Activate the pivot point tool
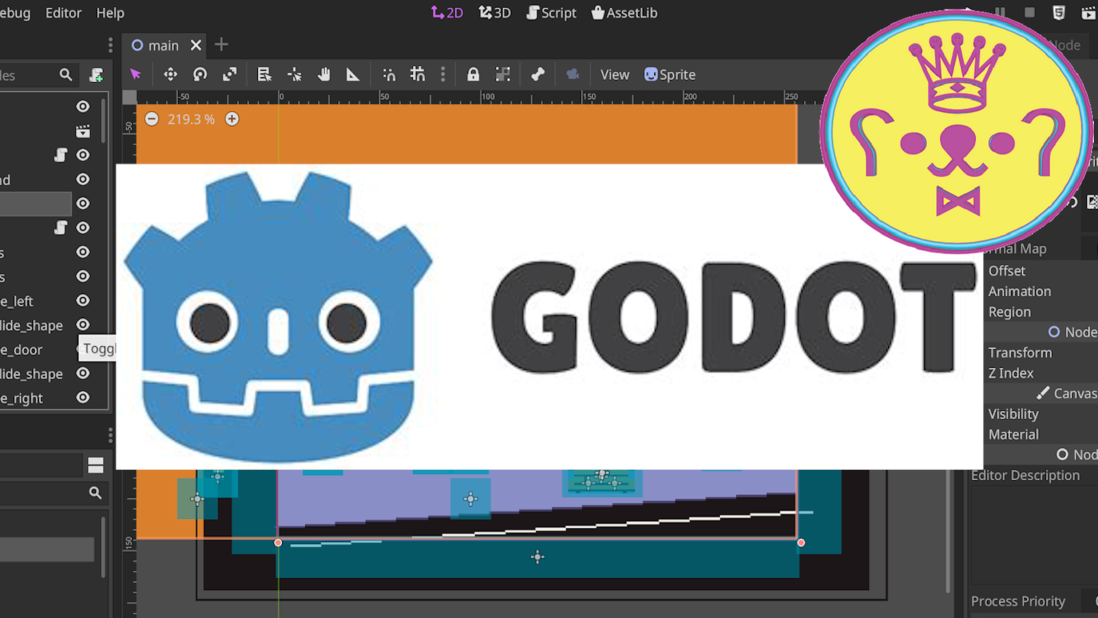This screenshot has width=1098, height=618. pos(294,74)
